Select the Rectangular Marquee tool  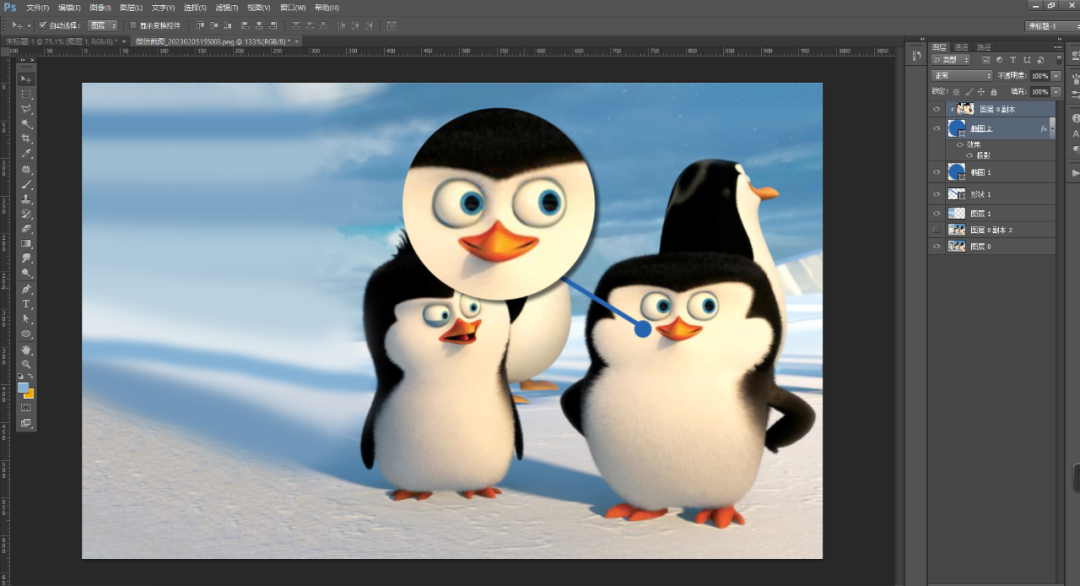(26, 94)
